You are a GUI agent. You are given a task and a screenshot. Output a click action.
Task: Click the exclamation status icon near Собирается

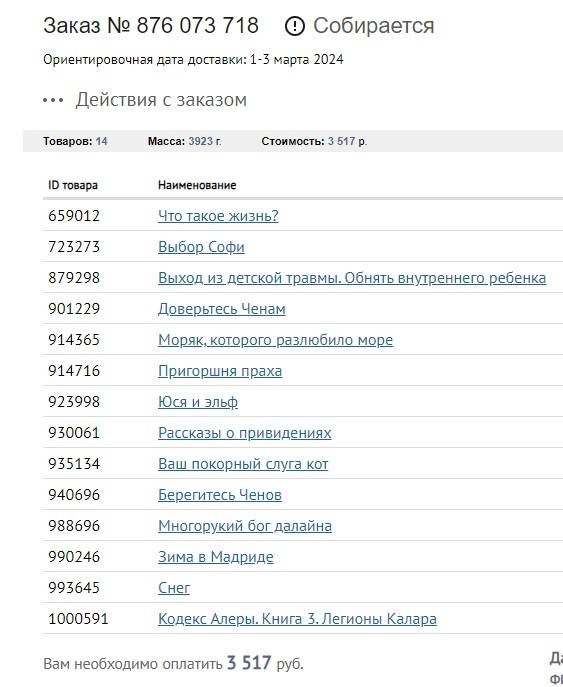coord(294,26)
